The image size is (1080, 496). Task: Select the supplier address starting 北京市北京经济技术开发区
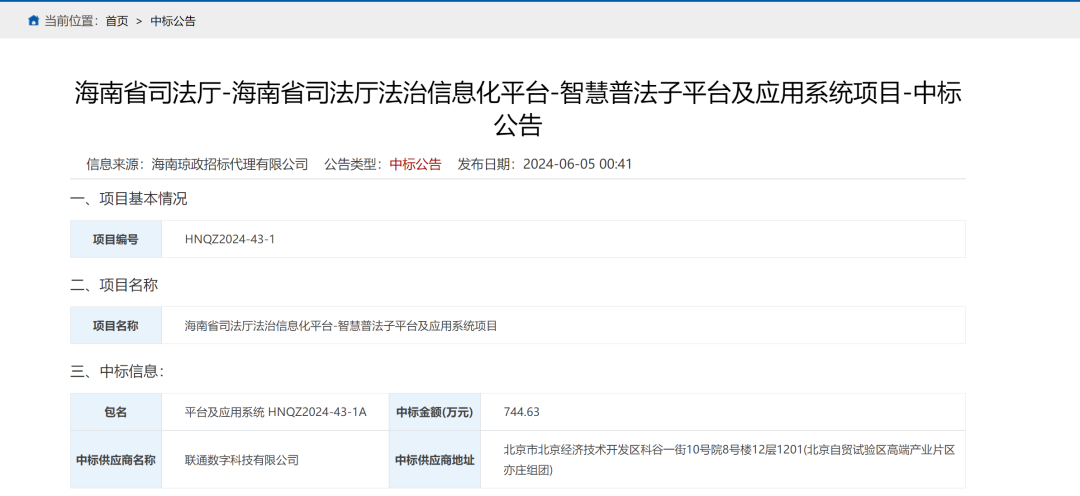click(x=729, y=460)
